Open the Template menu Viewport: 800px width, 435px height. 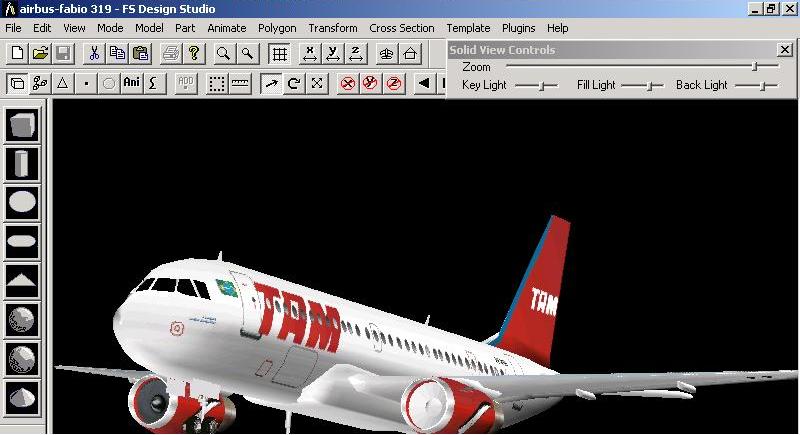468,28
